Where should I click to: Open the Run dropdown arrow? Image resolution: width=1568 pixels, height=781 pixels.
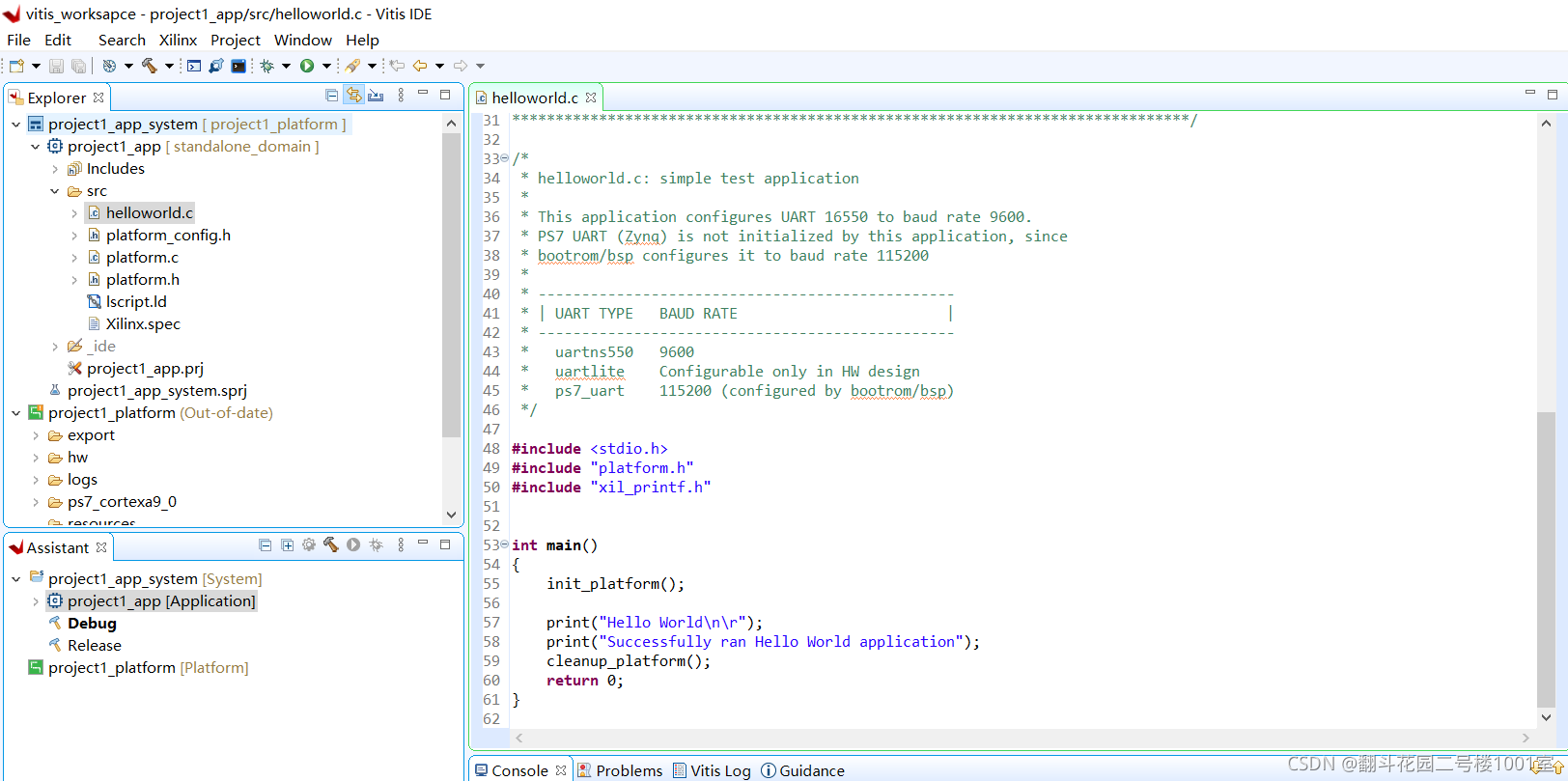point(326,67)
